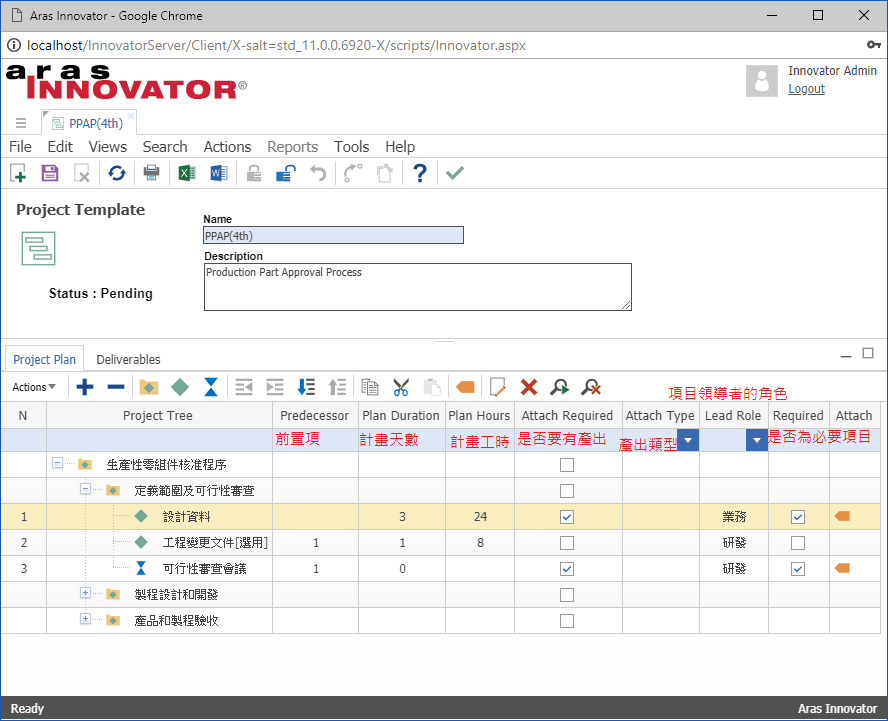
Task: Check Required box for 工程變更文件 row
Action: 797,543
